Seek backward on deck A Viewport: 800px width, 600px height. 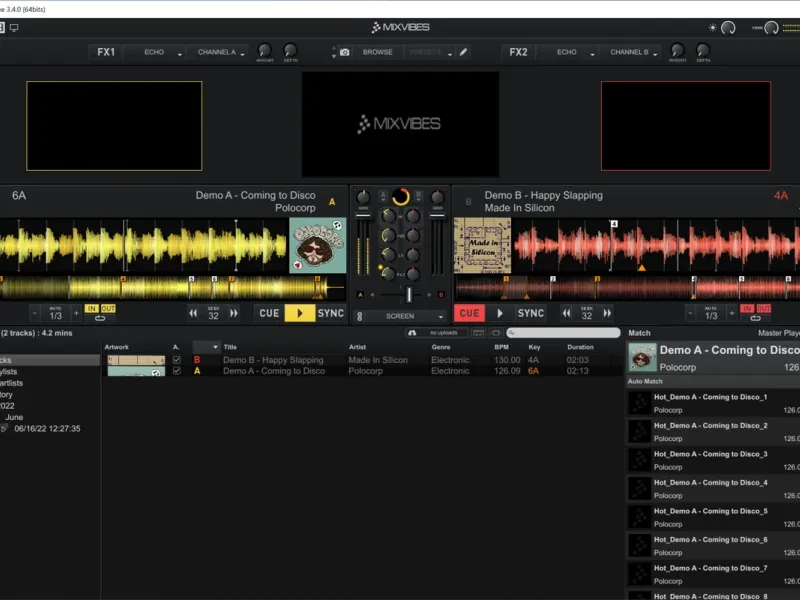pyautogui.click(x=193, y=313)
